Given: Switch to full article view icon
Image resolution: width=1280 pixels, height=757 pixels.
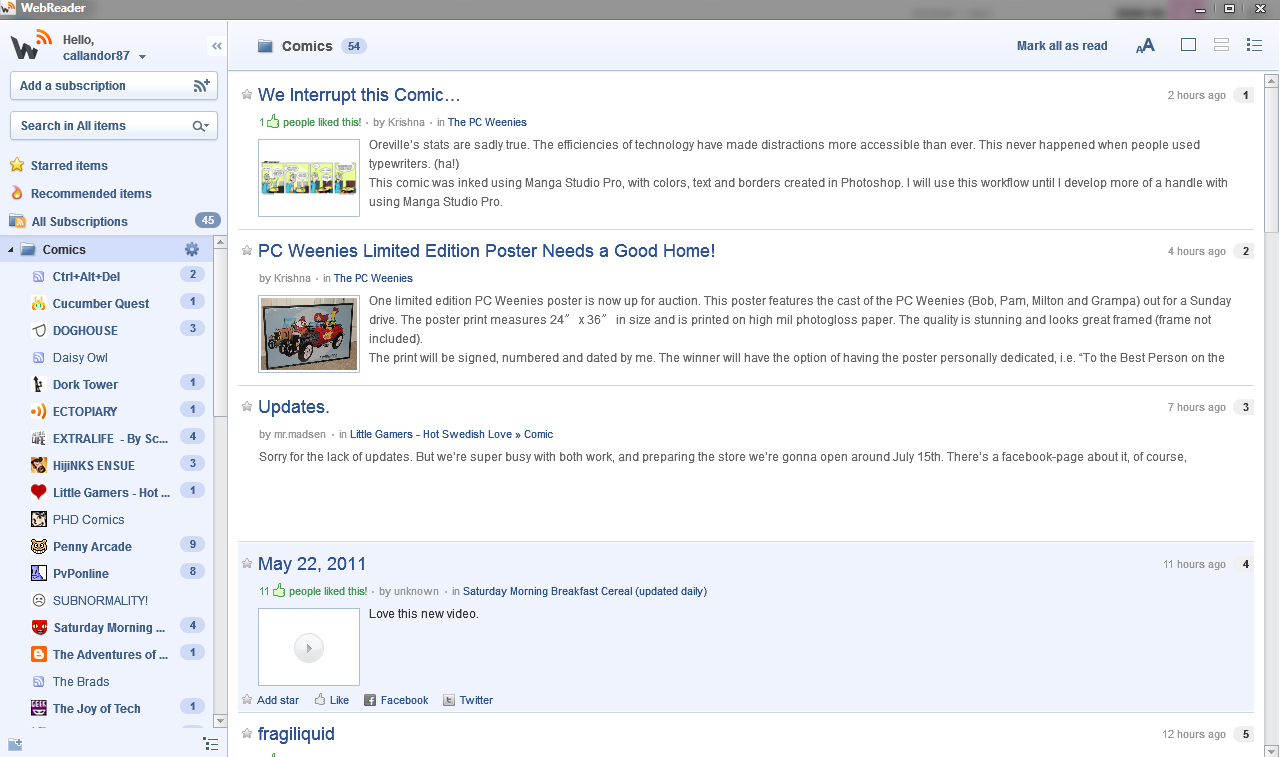Looking at the screenshot, I should coord(1188,45).
